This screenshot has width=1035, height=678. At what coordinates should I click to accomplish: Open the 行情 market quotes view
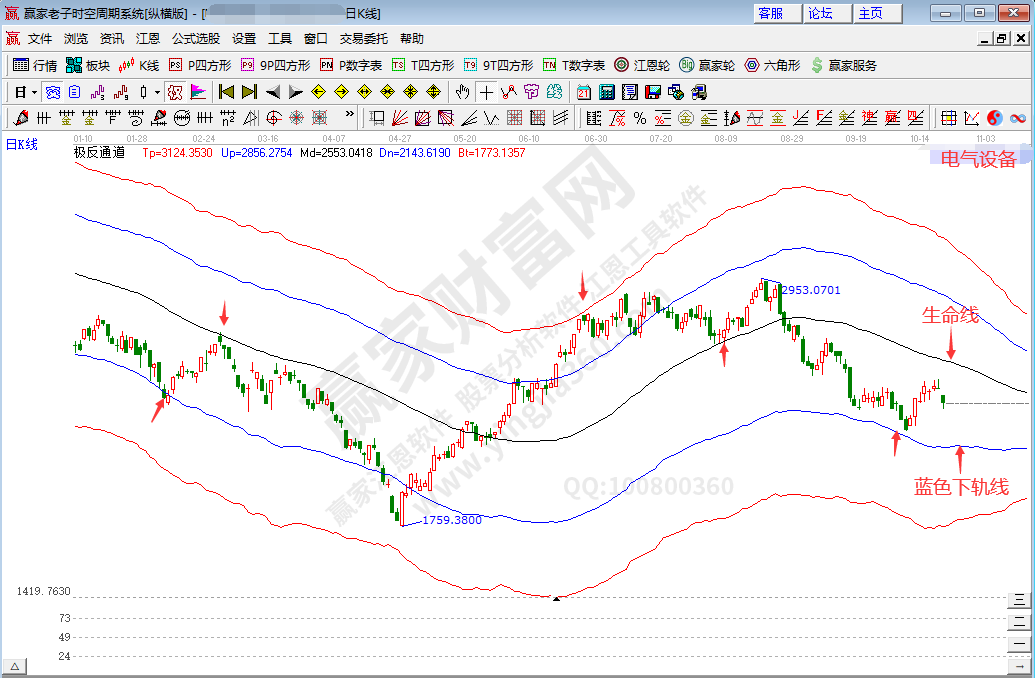pos(36,65)
